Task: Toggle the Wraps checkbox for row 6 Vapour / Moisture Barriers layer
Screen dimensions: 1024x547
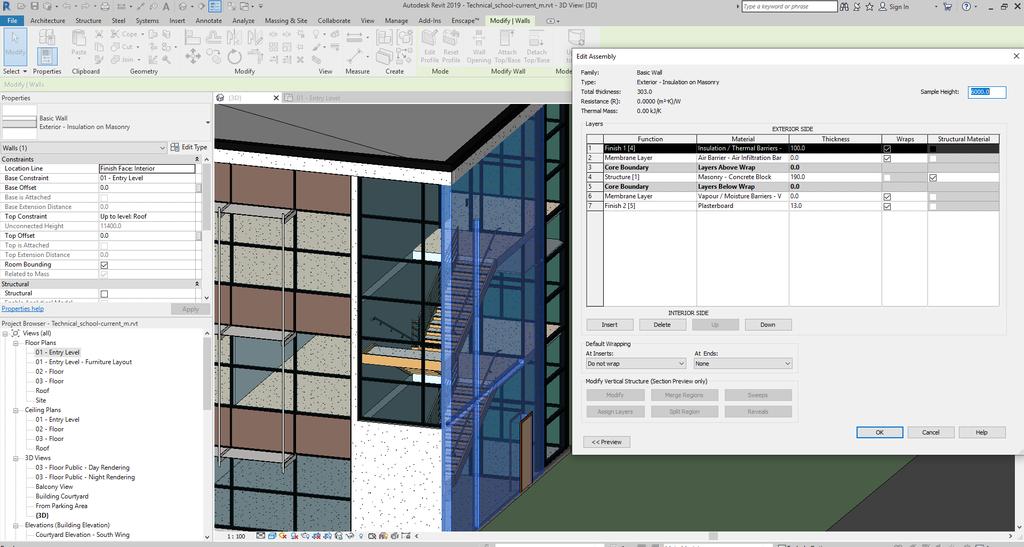Action: (x=886, y=196)
